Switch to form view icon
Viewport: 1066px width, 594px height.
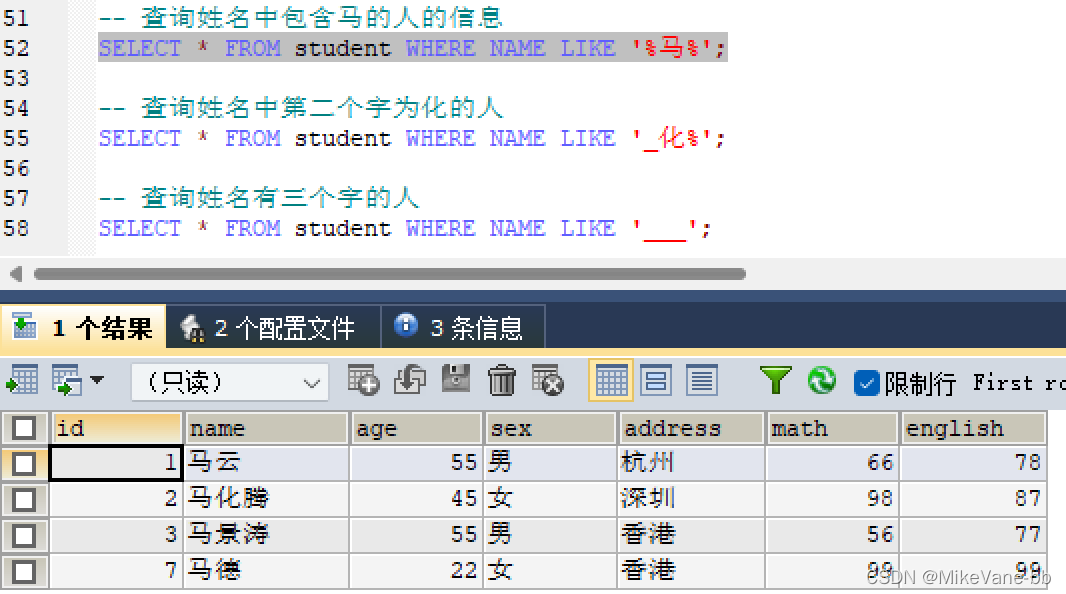[656, 381]
